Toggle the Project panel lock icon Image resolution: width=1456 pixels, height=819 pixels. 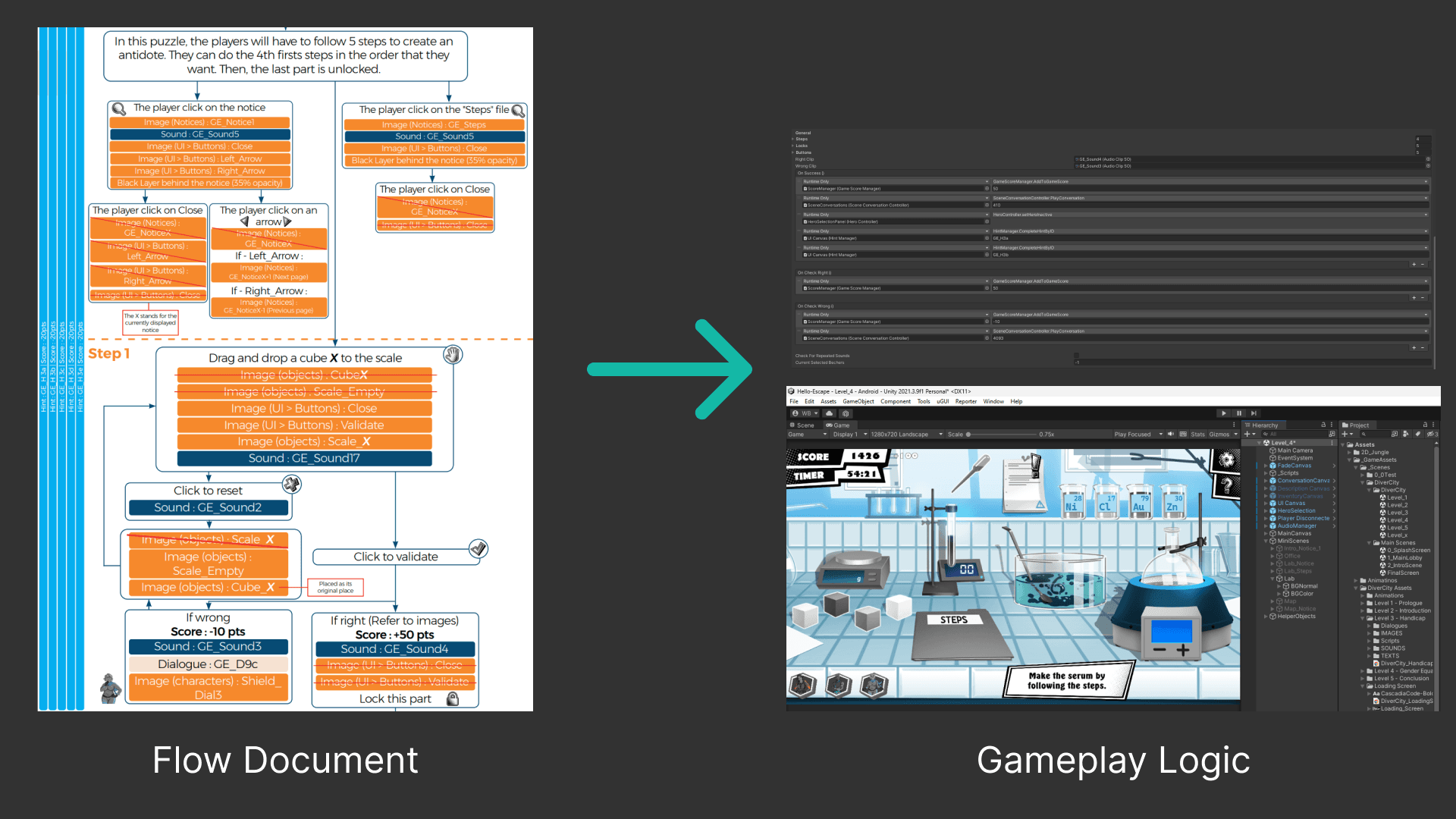pyautogui.click(x=1425, y=425)
